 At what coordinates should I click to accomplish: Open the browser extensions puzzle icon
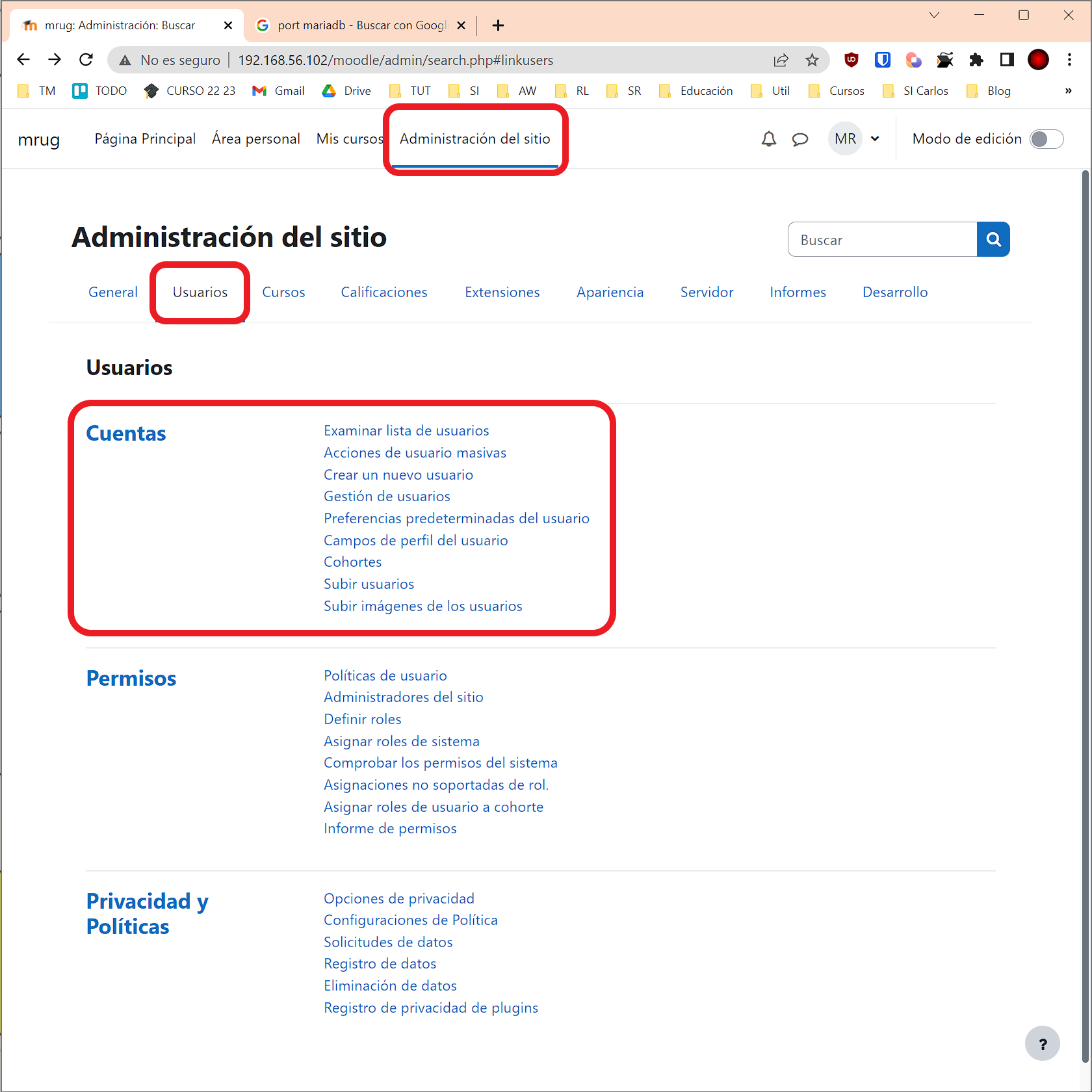976,60
